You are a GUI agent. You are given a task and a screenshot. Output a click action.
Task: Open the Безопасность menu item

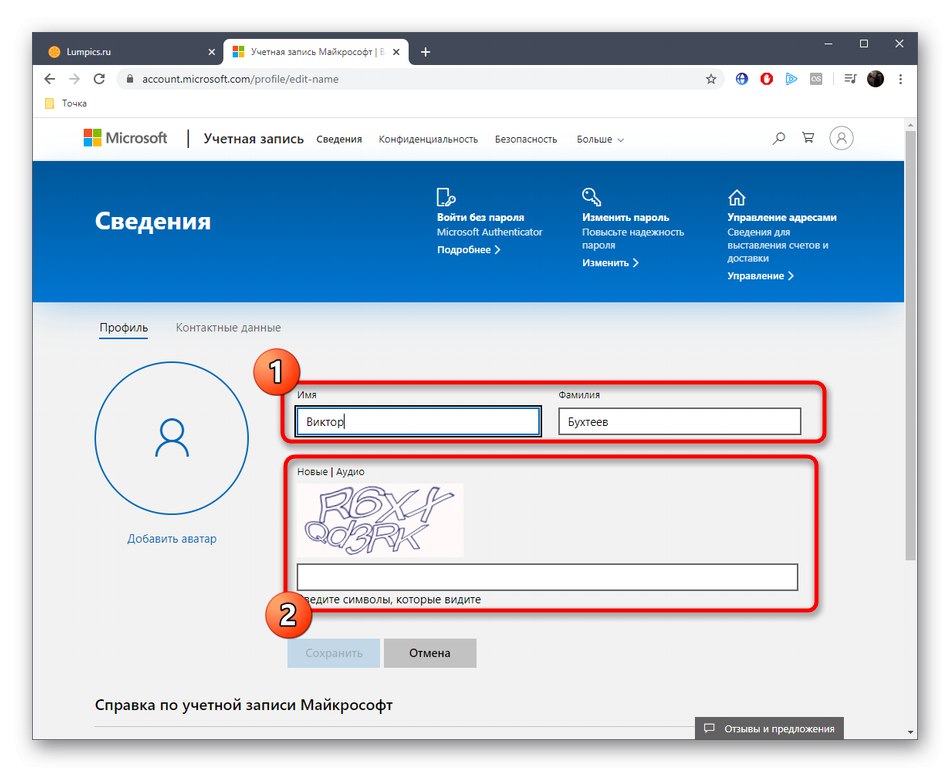pyautogui.click(x=526, y=139)
